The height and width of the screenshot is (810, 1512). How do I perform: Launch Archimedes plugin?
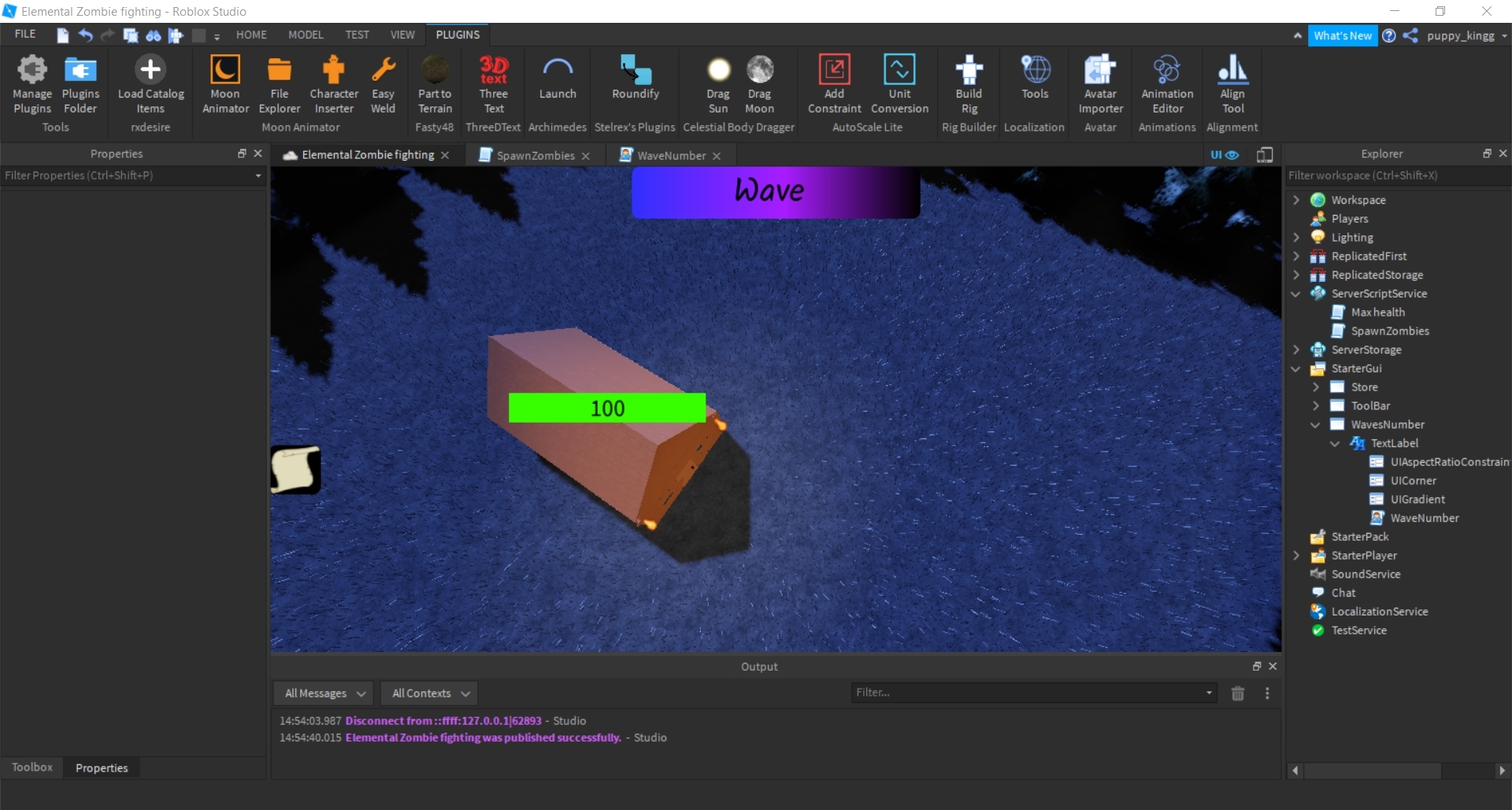pyautogui.click(x=558, y=77)
